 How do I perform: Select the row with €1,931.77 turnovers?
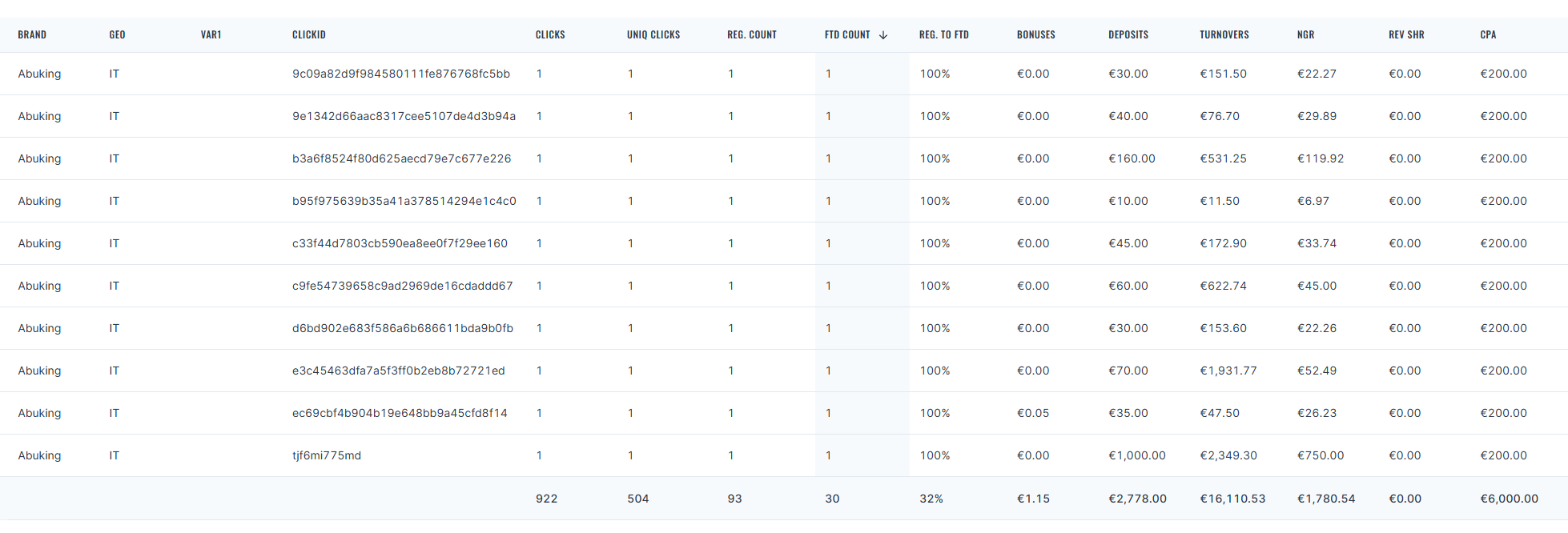click(784, 371)
